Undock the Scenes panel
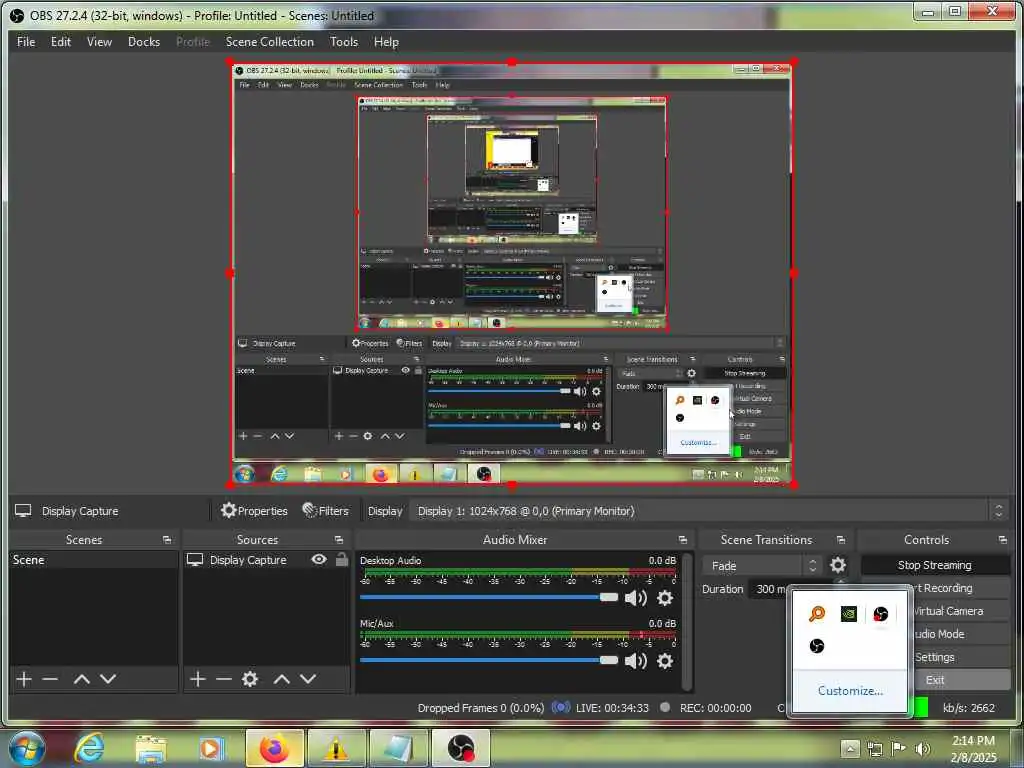The width and height of the screenshot is (1024, 768). coord(167,539)
